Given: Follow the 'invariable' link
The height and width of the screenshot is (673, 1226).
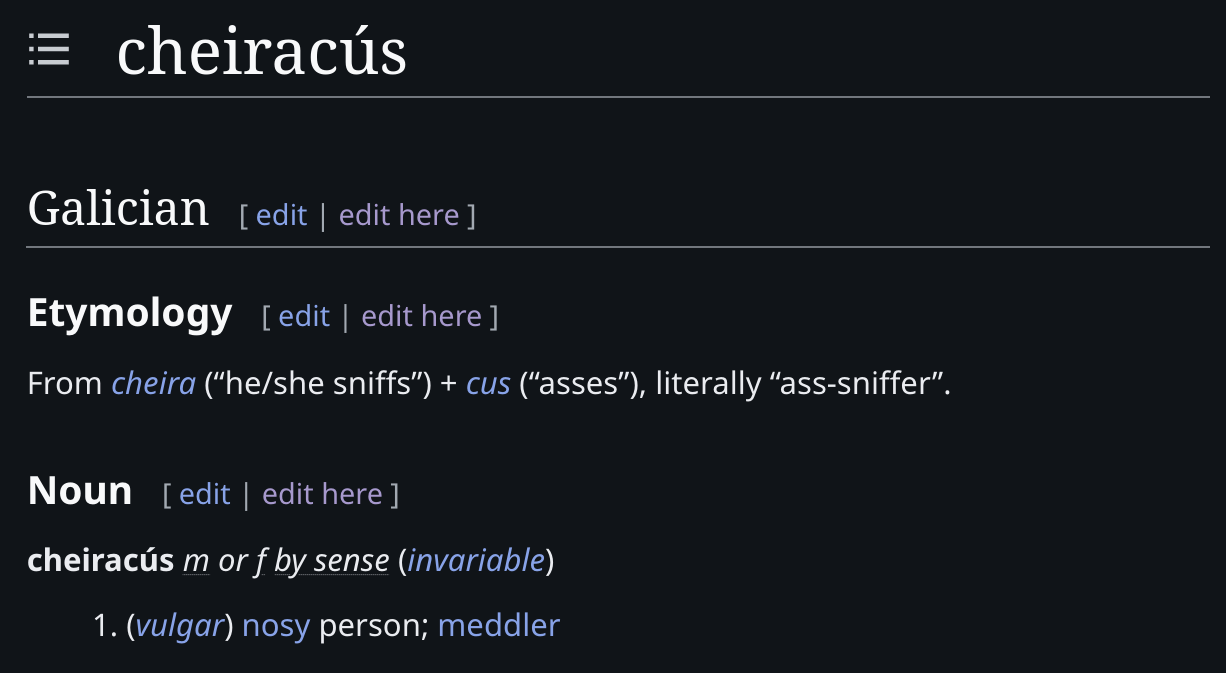Looking at the screenshot, I should [x=476, y=561].
